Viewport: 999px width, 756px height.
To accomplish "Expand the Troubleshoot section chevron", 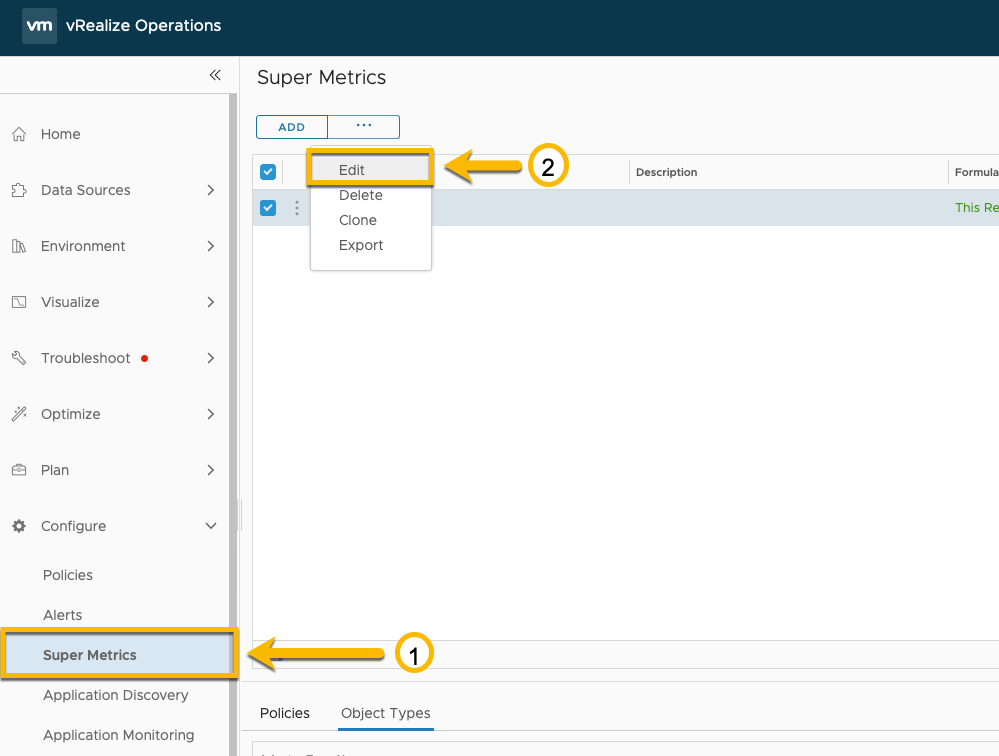I will pyautogui.click(x=210, y=358).
